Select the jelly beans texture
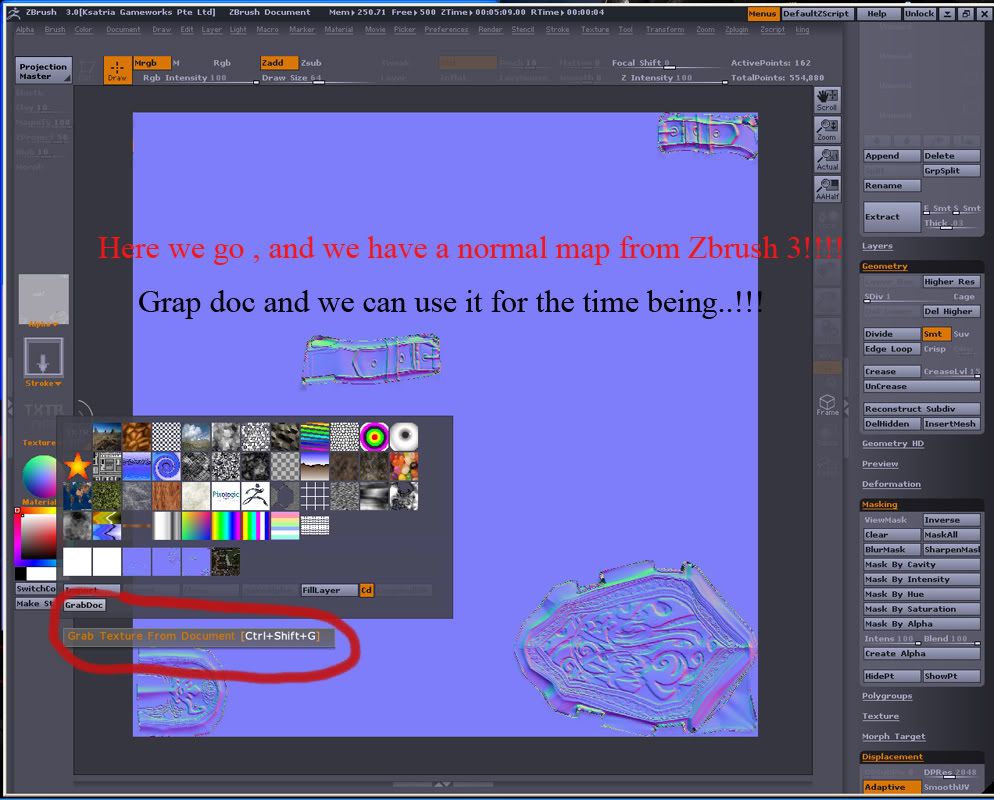Image resolution: width=994 pixels, height=800 pixels. 404,467
